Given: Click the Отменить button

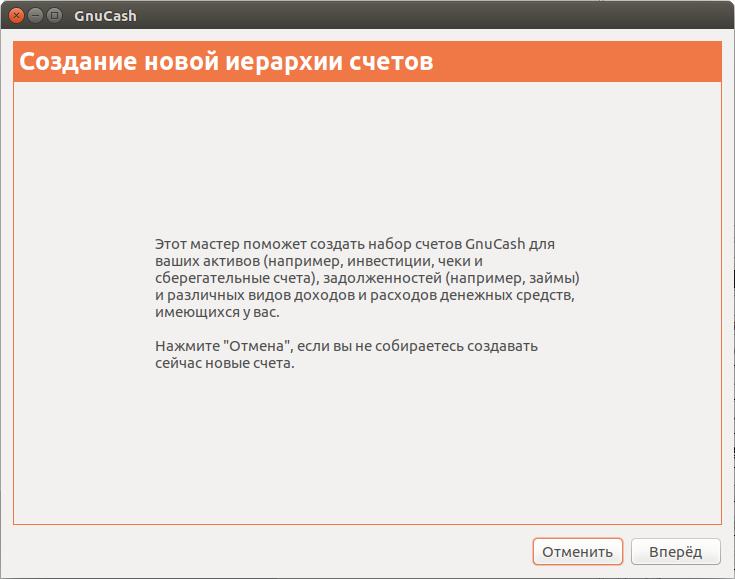Looking at the screenshot, I should (x=578, y=551).
